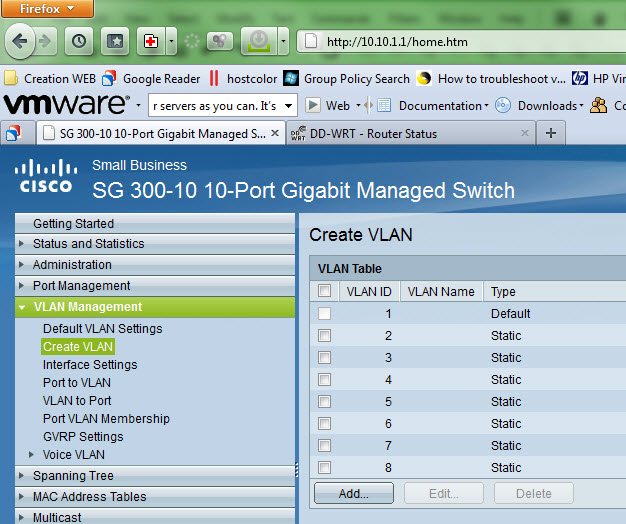The width and height of the screenshot is (626, 524).
Task: Click the red cross toolbar icon
Action: click(151, 41)
